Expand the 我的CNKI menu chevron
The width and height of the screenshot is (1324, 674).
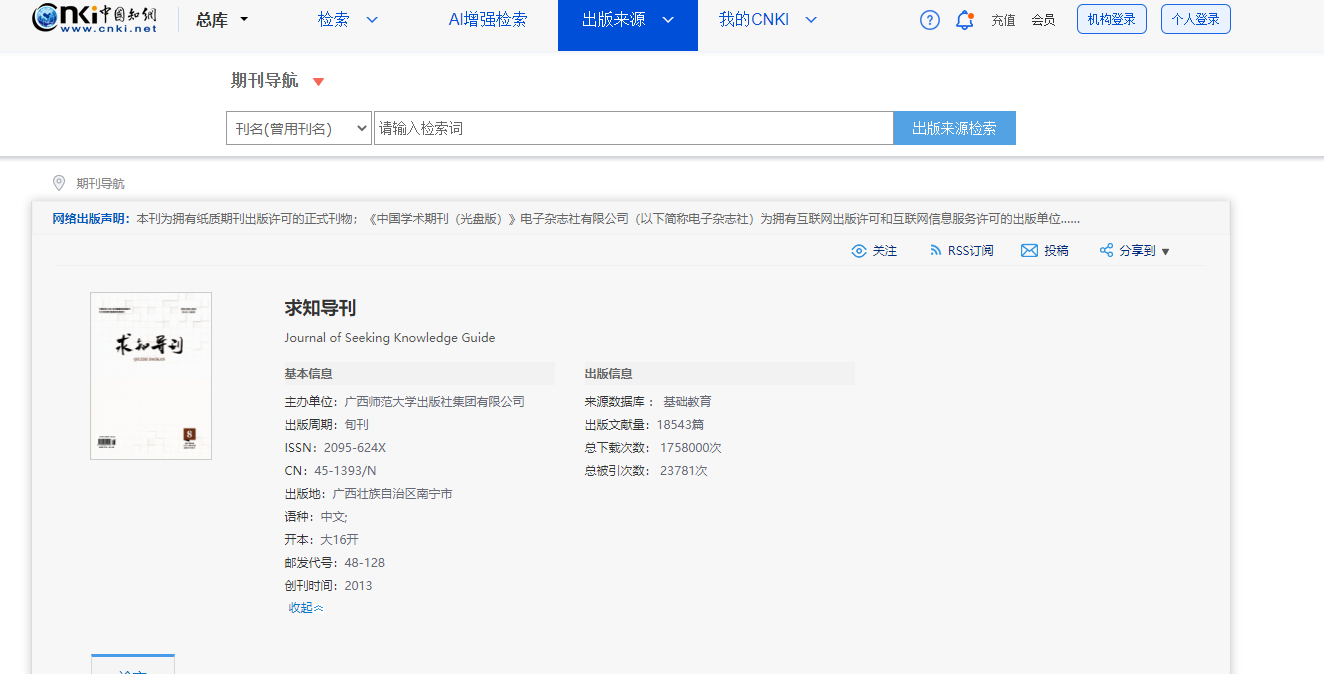[x=811, y=20]
